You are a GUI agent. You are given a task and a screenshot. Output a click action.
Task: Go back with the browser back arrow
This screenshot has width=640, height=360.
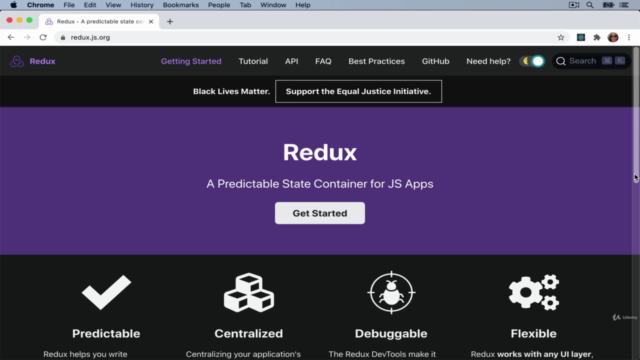(11, 37)
